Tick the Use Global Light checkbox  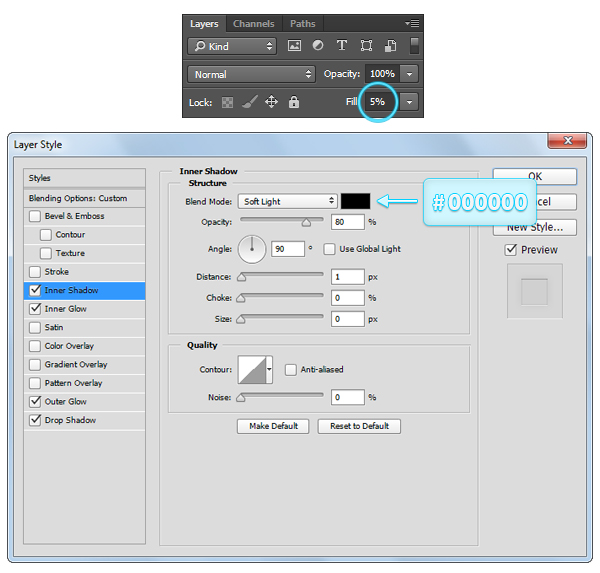click(x=329, y=248)
